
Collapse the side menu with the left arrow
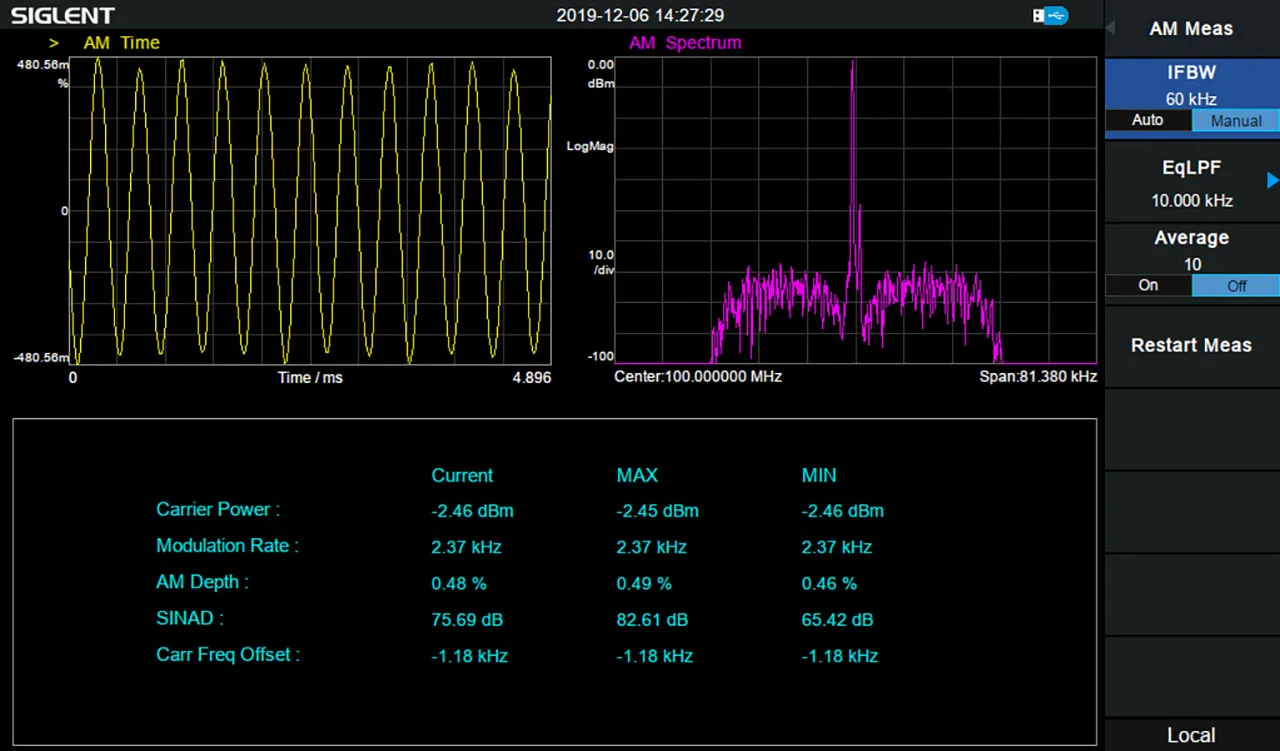point(1110,27)
